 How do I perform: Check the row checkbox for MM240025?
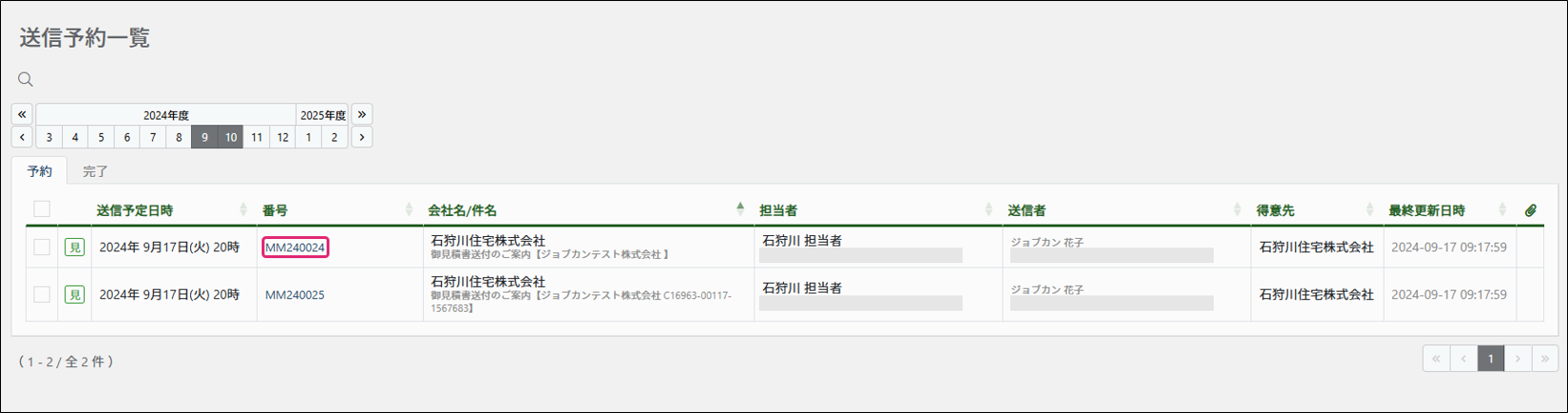pos(42,294)
